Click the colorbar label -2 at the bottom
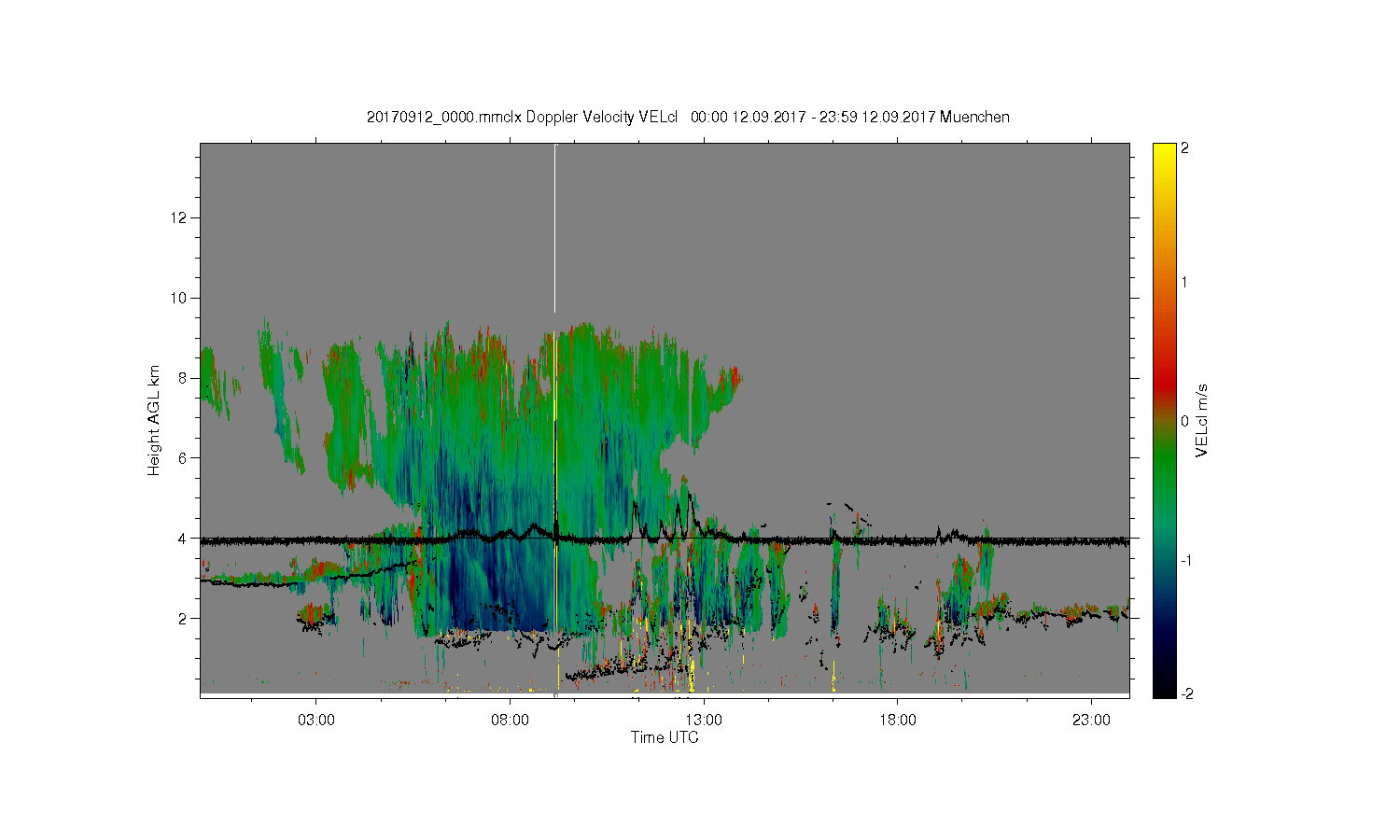Image resolution: width=1400 pixels, height=840 pixels. click(x=1184, y=693)
